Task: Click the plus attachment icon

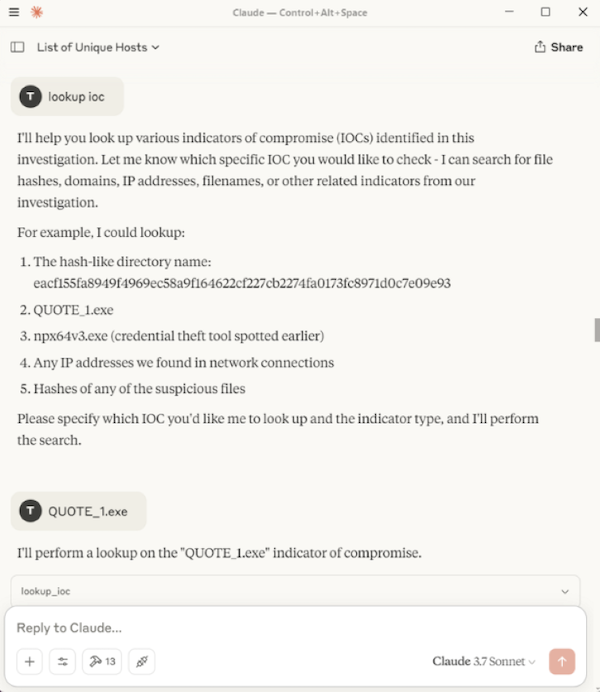Action: tap(30, 661)
